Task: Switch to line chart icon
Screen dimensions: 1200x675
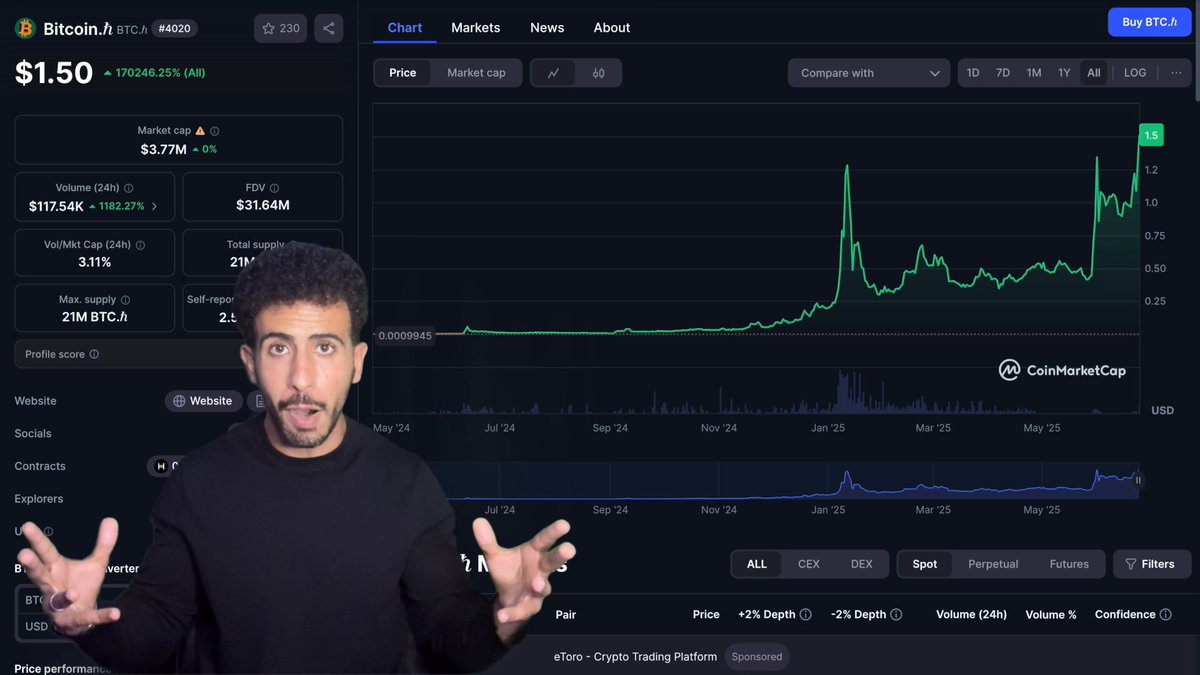Action: click(x=553, y=73)
